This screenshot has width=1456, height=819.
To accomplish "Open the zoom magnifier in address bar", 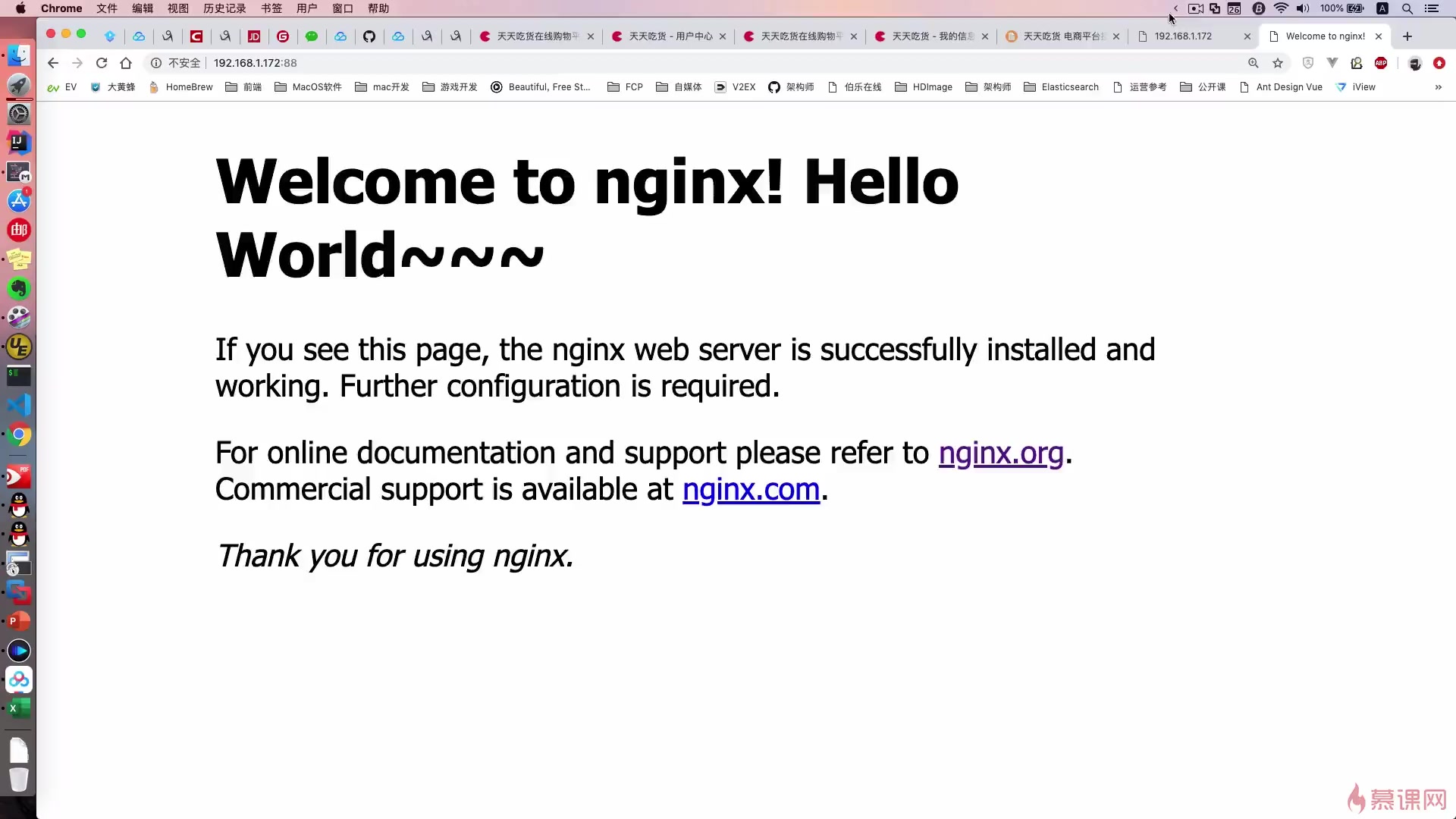I will pos(1254,63).
